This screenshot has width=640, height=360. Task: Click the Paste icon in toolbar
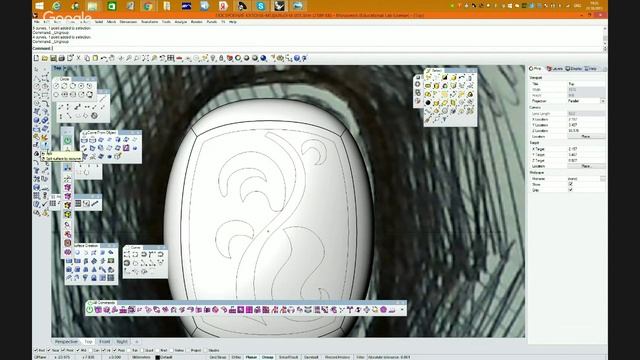pos(95,58)
